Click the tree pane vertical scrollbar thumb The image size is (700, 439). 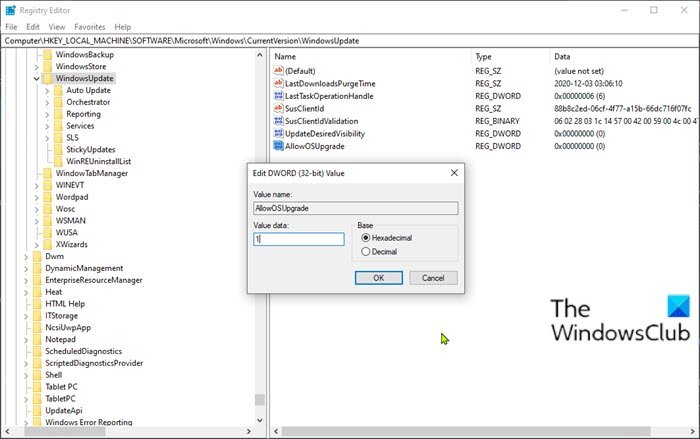point(259,399)
